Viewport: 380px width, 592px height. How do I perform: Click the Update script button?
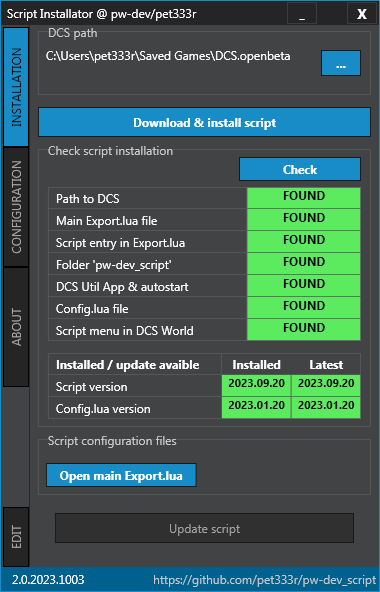pos(204,528)
